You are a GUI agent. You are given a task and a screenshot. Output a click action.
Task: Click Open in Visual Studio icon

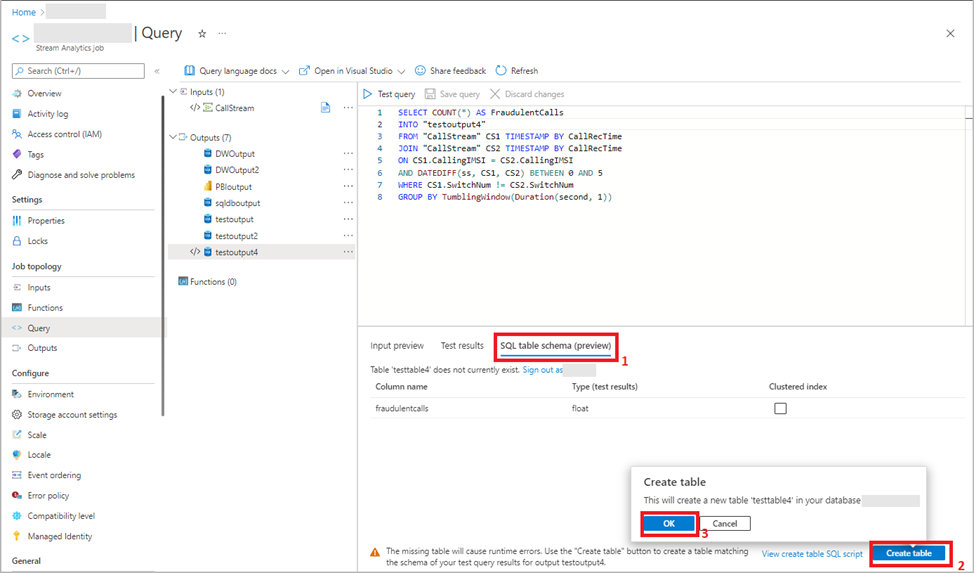click(304, 70)
